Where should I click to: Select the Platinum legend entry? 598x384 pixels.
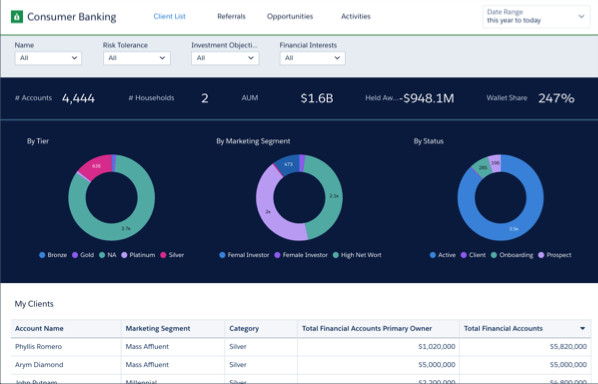138,255
